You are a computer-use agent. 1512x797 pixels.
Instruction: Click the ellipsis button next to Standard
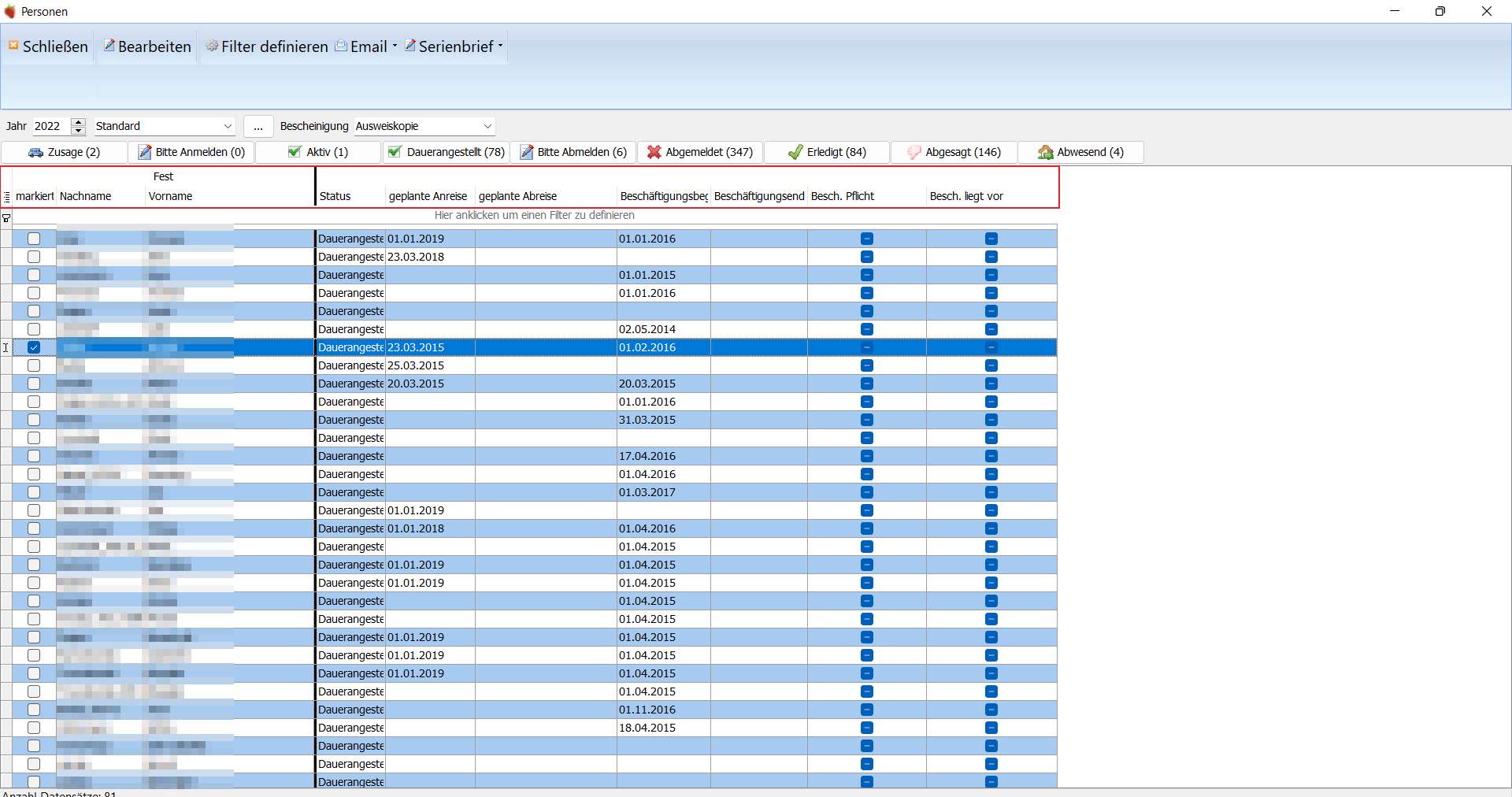(258, 126)
